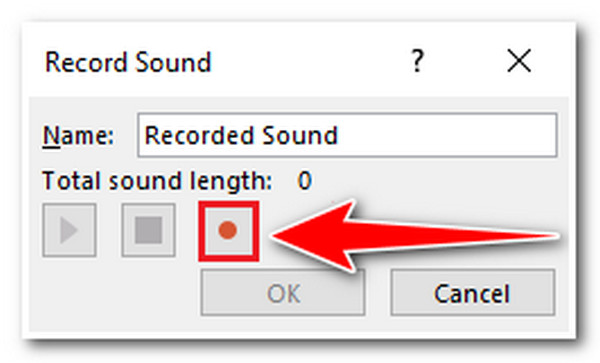
Task: Select the sound length value 0
Action: [x=305, y=181]
